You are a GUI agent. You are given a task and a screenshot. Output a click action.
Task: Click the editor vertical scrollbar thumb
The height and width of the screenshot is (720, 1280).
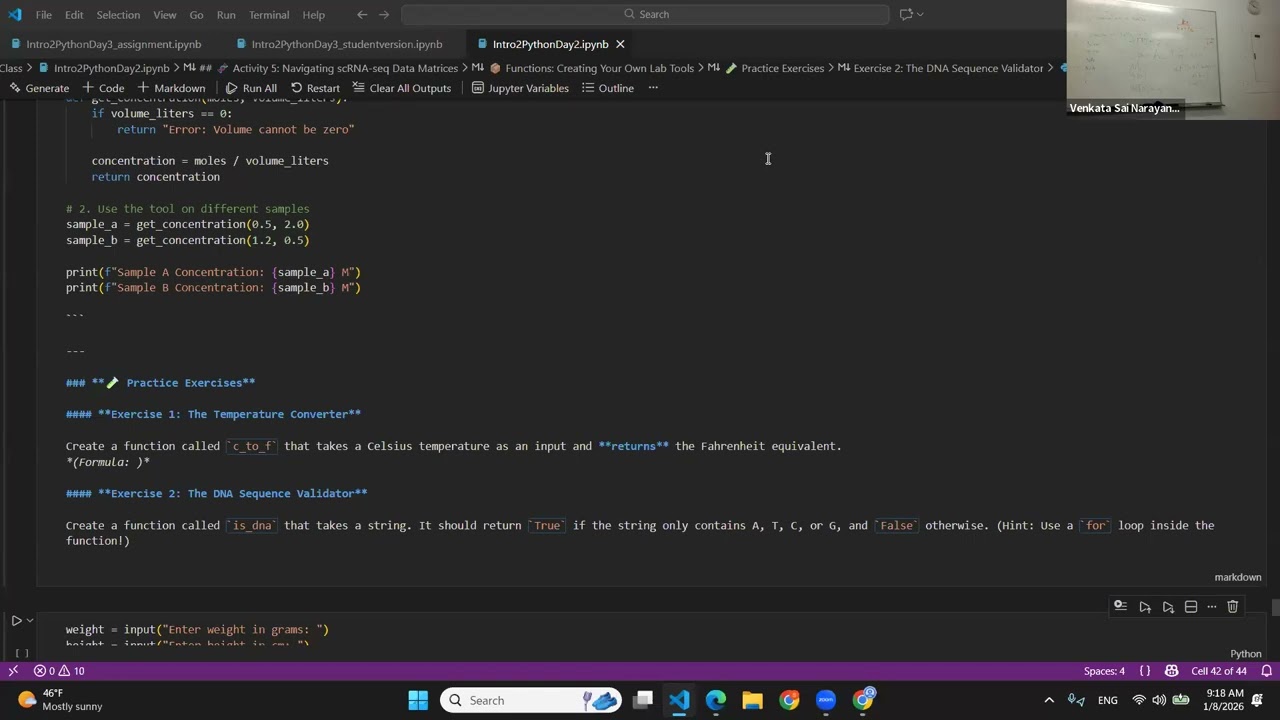tap(1275, 608)
